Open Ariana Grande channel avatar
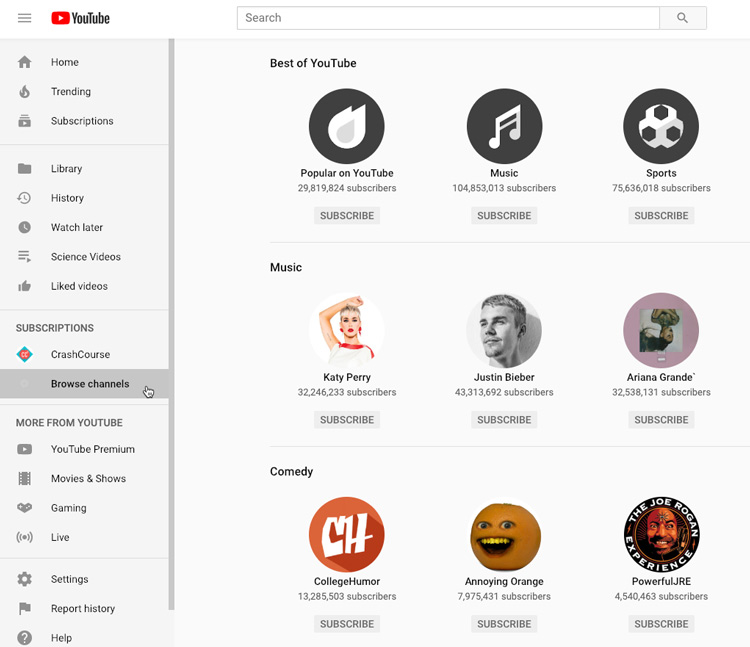 [x=661, y=330]
